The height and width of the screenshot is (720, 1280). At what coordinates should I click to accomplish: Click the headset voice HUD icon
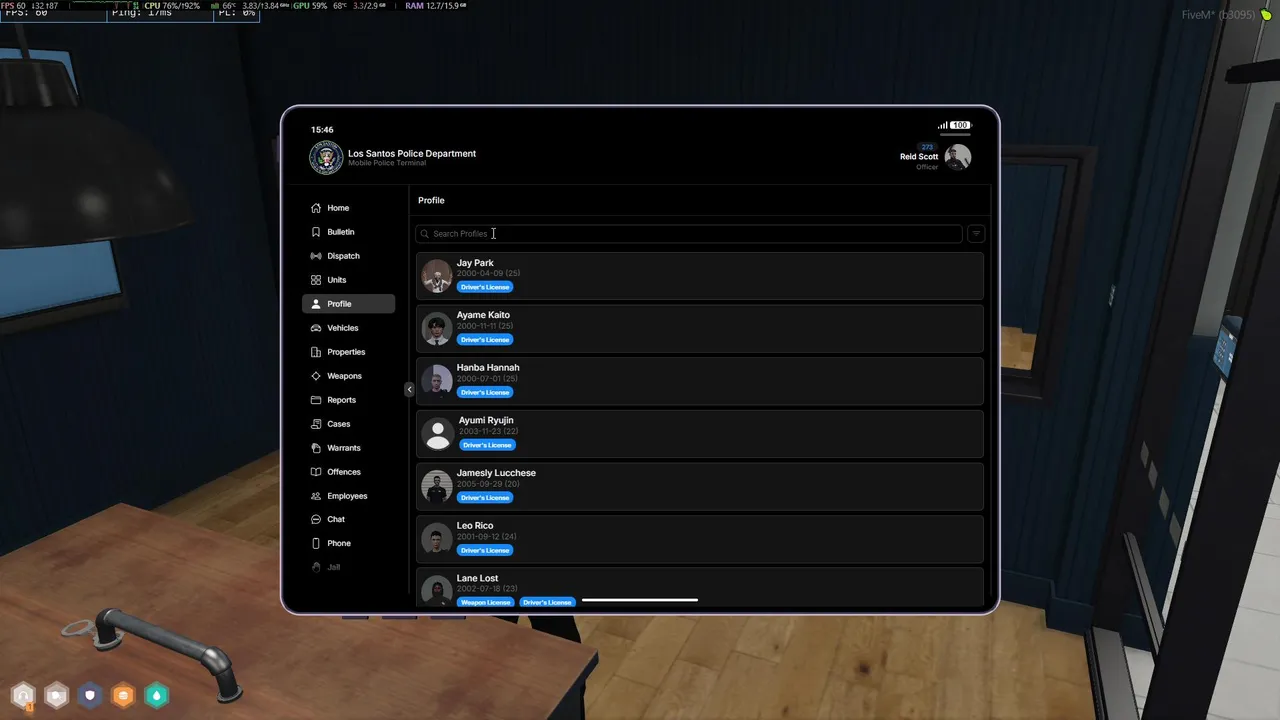[x=23, y=695]
